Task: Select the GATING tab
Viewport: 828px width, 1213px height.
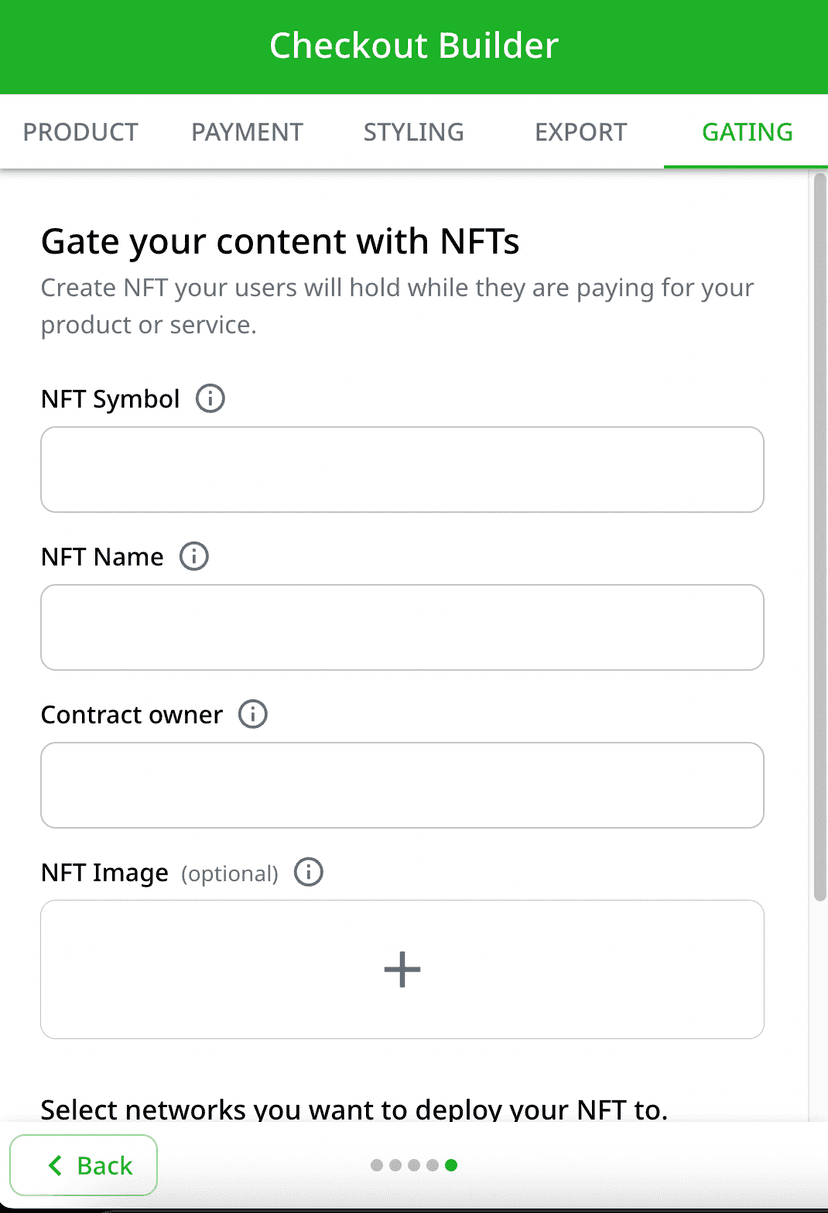Action: [x=745, y=131]
